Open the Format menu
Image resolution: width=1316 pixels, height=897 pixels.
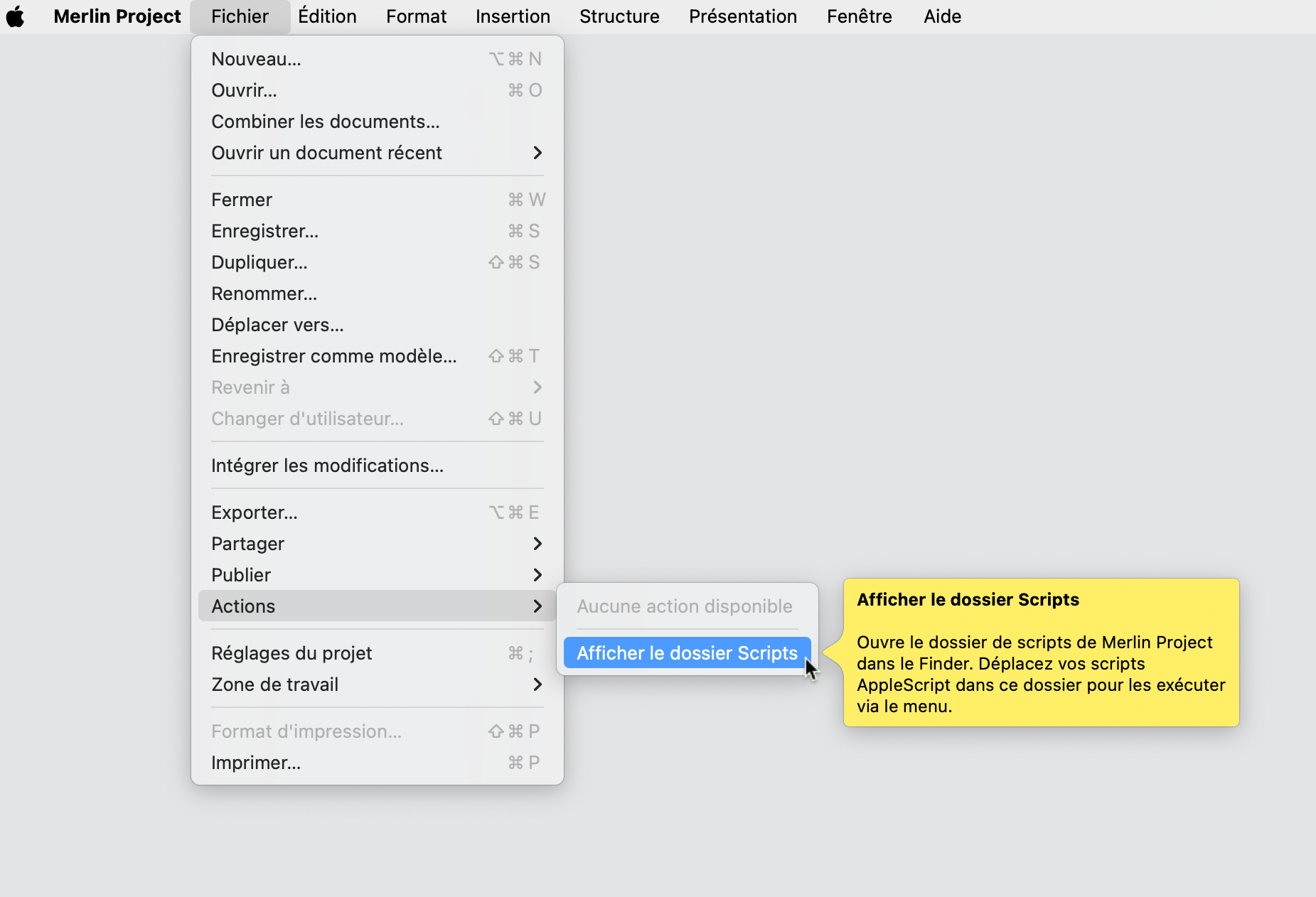416,16
